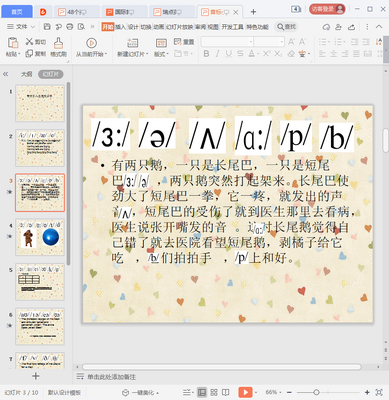Image resolution: width=389 pixels, height=400 pixels.
Task: Collapse the slide thumbnail panel
Action: (6, 74)
